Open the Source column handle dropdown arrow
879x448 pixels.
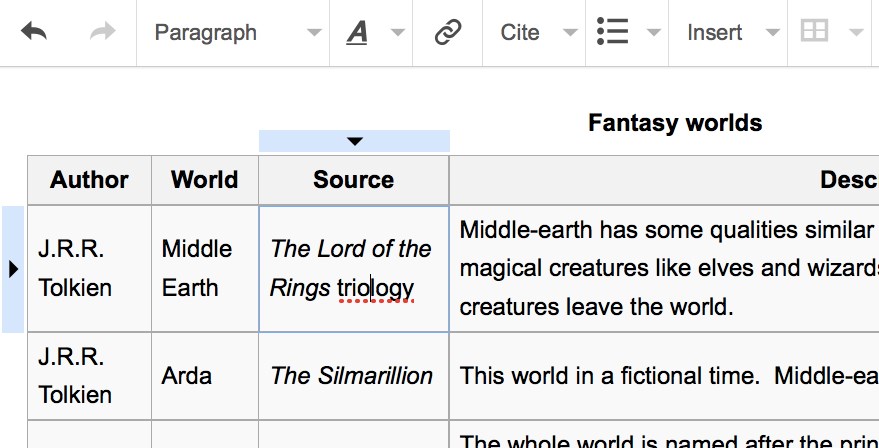coord(354,141)
